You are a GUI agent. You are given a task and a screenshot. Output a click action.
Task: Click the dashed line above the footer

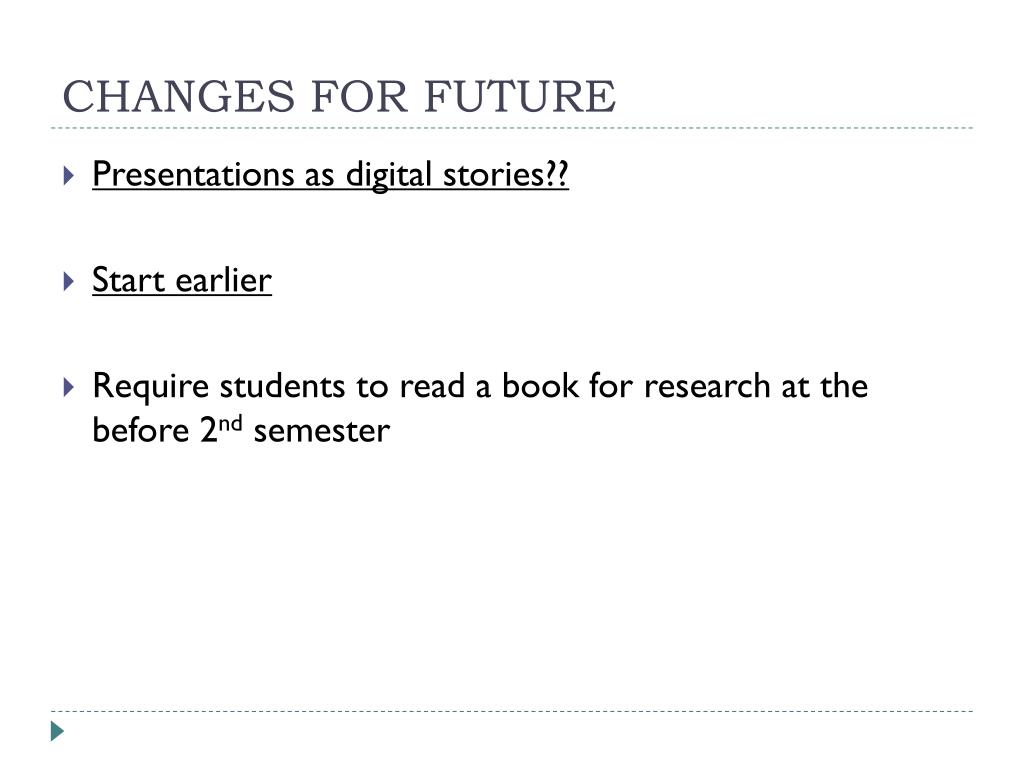coord(512,711)
